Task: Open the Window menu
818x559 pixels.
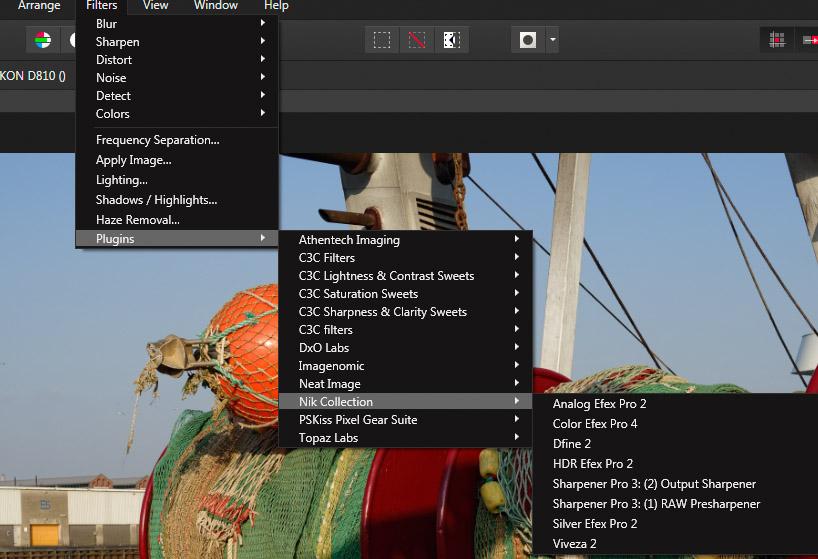Action: (x=216, y=6)
